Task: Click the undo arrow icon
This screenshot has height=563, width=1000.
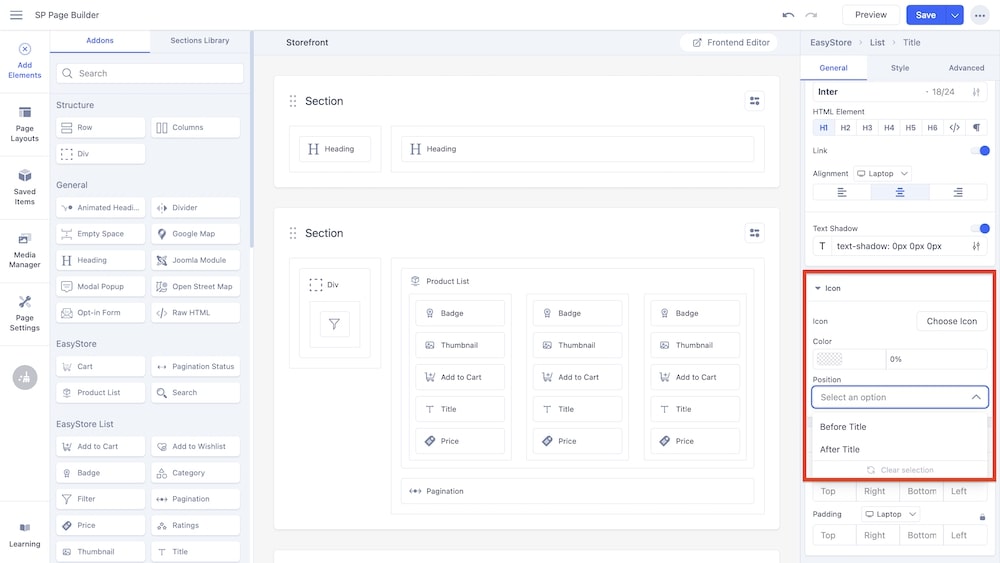Action: click(x=788, y=15)
